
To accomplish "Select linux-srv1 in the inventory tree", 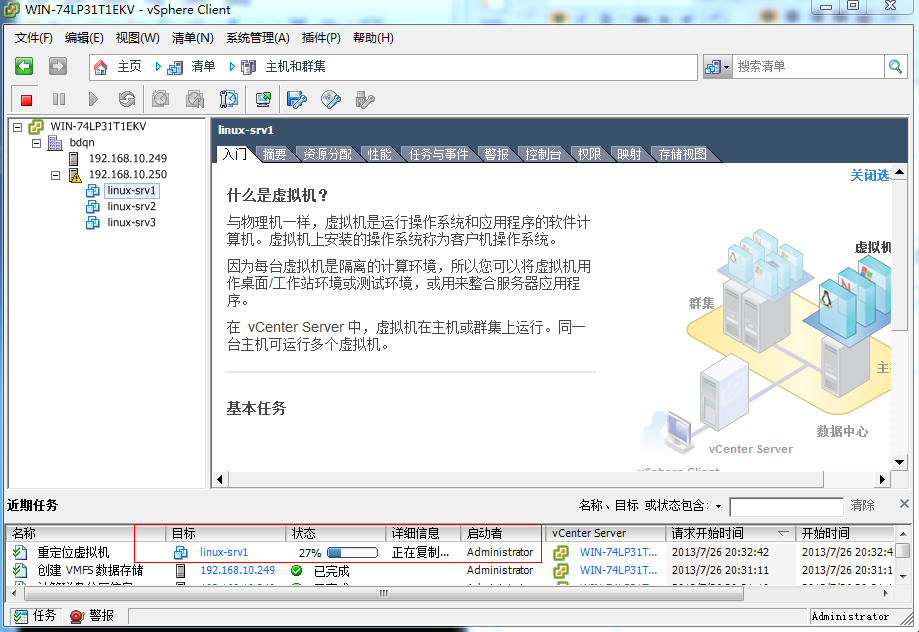I will coord(131,191).
